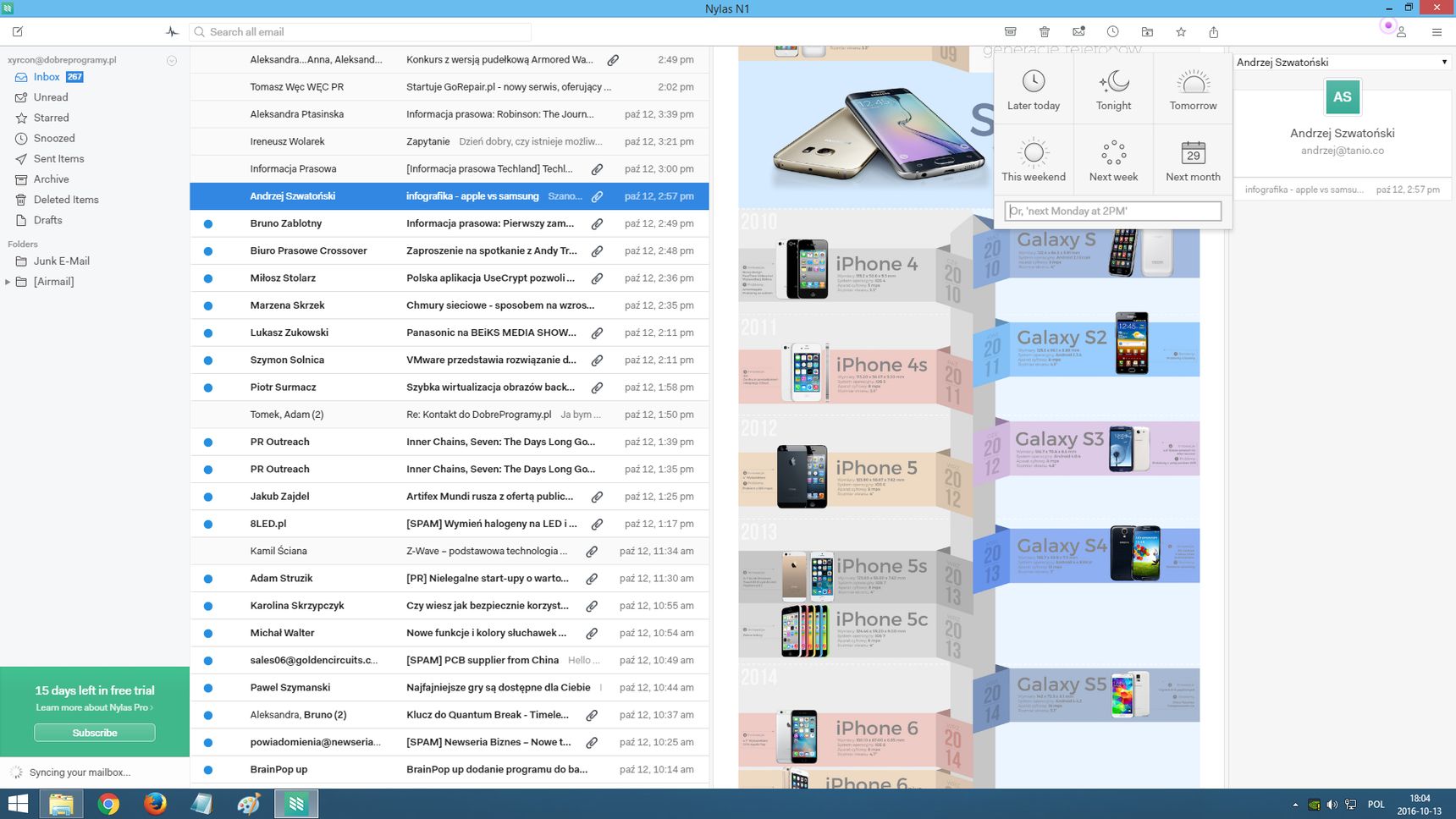Show Unread messages in sidebar

tap(51, 97)
